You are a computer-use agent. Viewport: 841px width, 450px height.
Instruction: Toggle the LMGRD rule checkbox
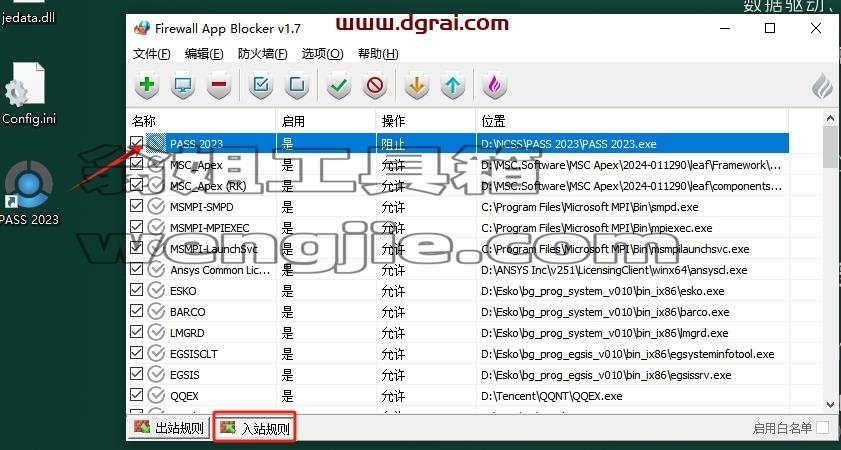[x=137, y=332]
